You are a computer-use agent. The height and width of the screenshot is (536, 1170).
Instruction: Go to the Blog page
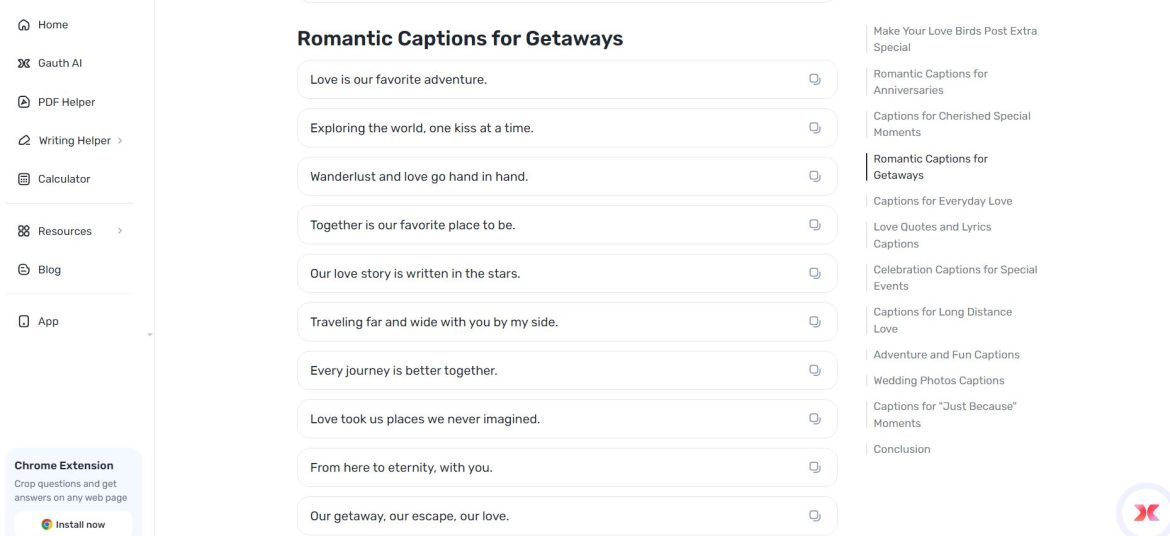[49, 270]
